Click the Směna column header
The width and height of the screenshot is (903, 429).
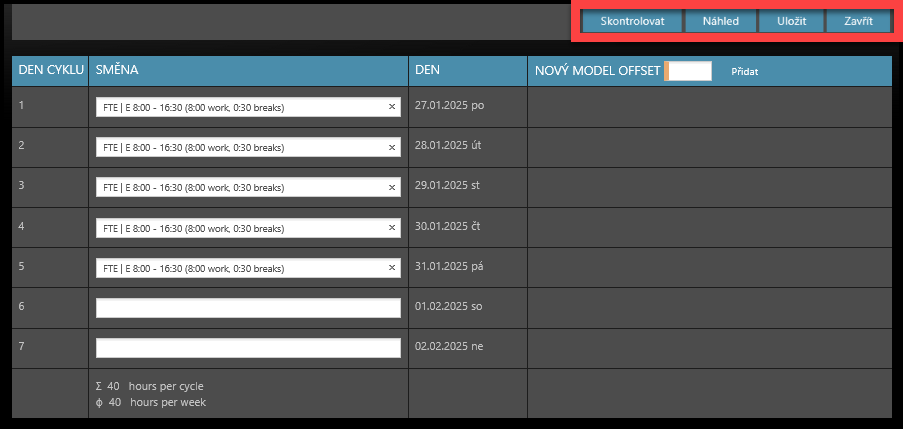(117, 71)
